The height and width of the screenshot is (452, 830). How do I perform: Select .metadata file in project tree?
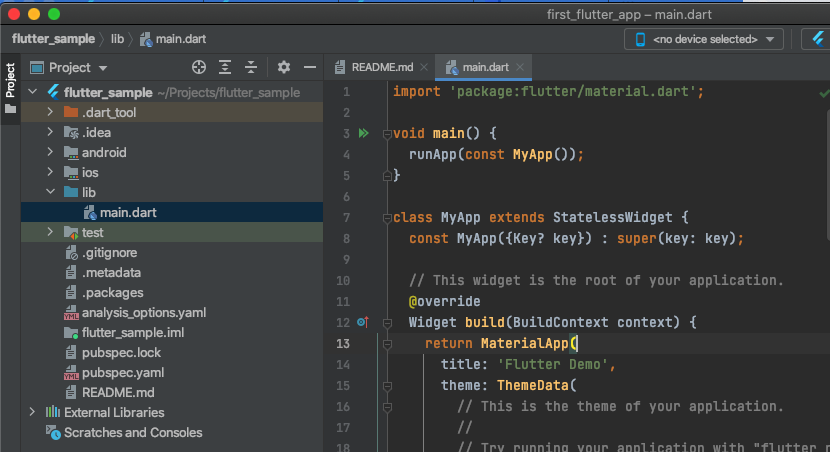pyautogui.click(x=172, y=273)
